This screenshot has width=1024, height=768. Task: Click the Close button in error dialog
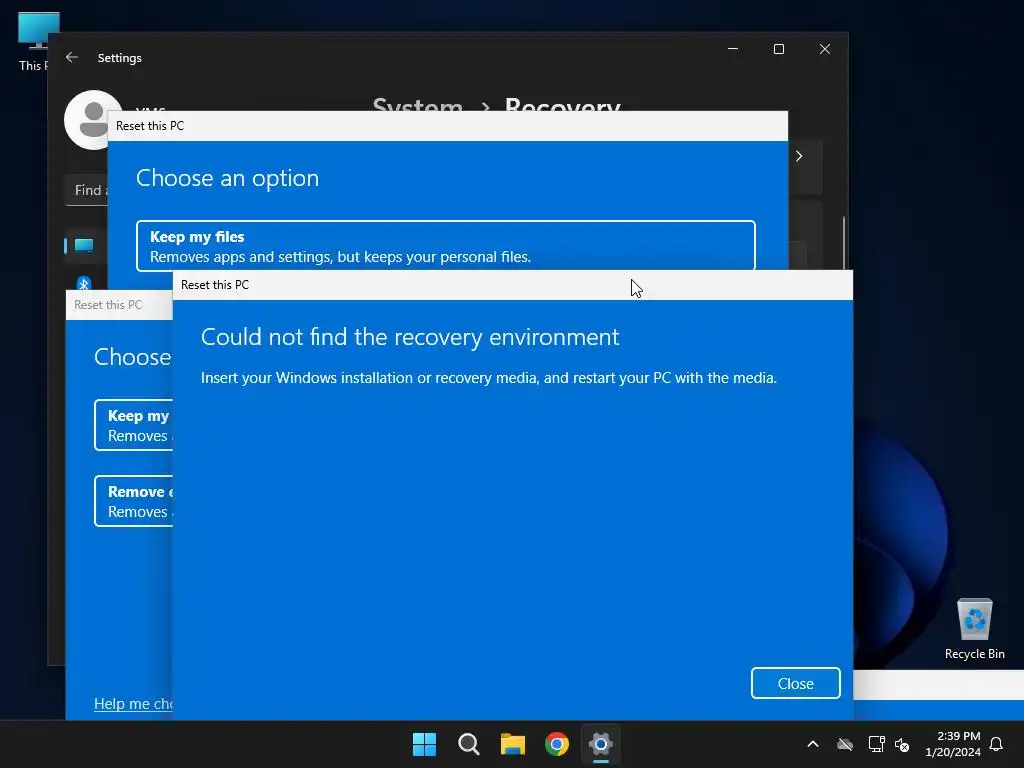click(795, 683)
